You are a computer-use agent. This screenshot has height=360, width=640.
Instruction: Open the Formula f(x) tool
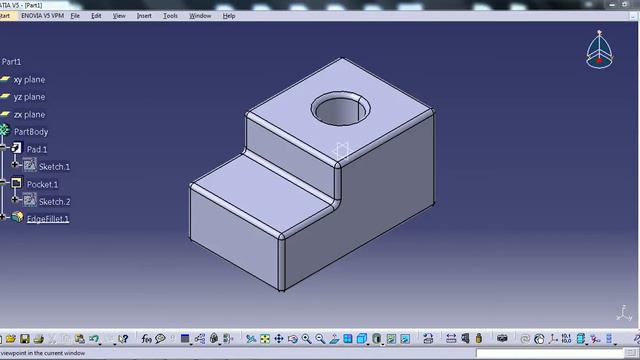[x=146, y=338]
